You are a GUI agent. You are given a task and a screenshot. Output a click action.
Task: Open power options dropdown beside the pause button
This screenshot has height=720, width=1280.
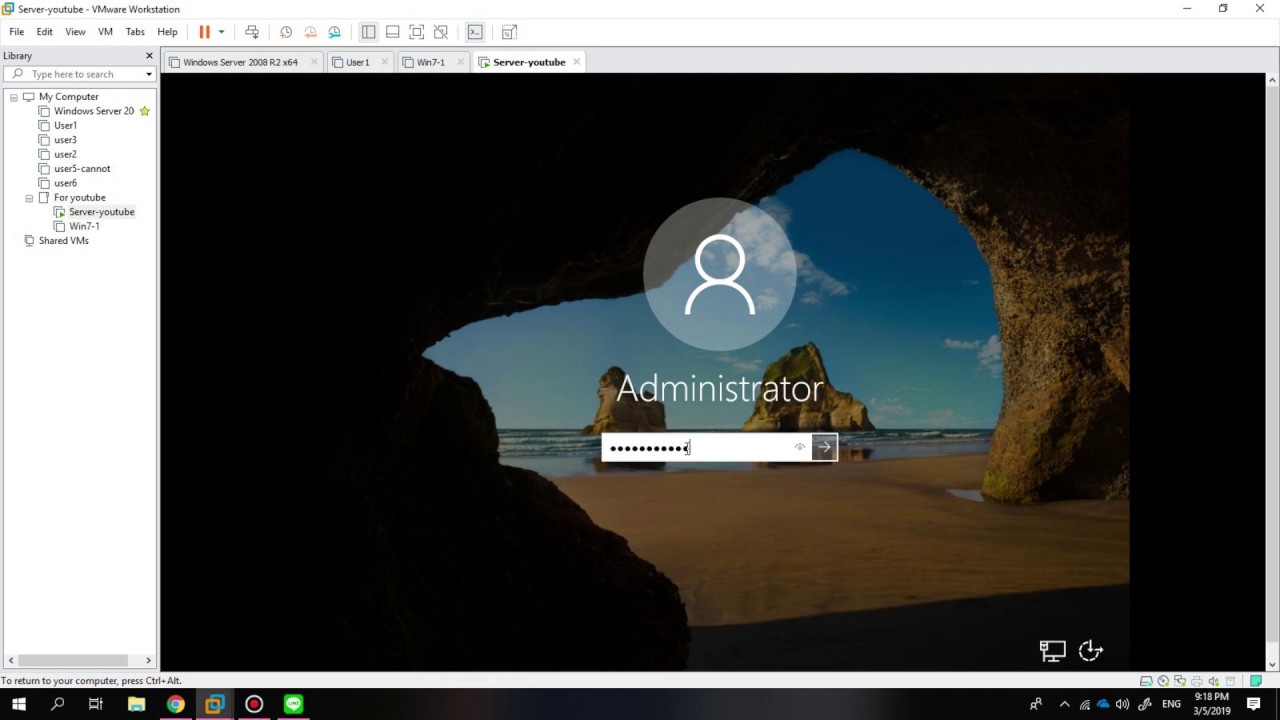click(x=221, y=32)
